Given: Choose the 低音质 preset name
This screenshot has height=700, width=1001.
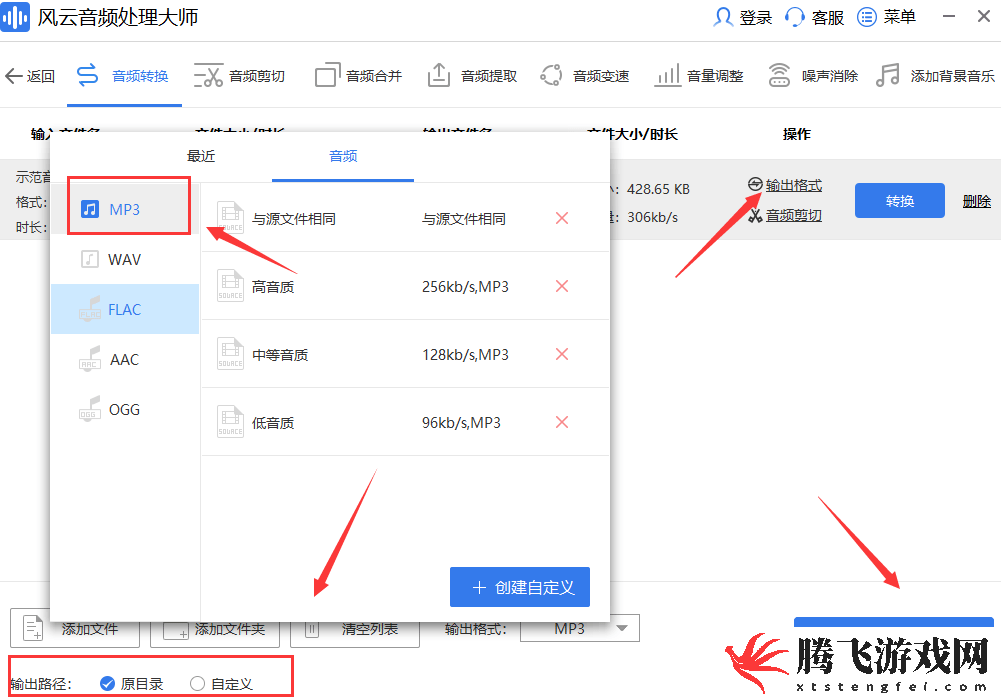Looking at the screenshot, I should pyautogui.click(x=273, y=423).
